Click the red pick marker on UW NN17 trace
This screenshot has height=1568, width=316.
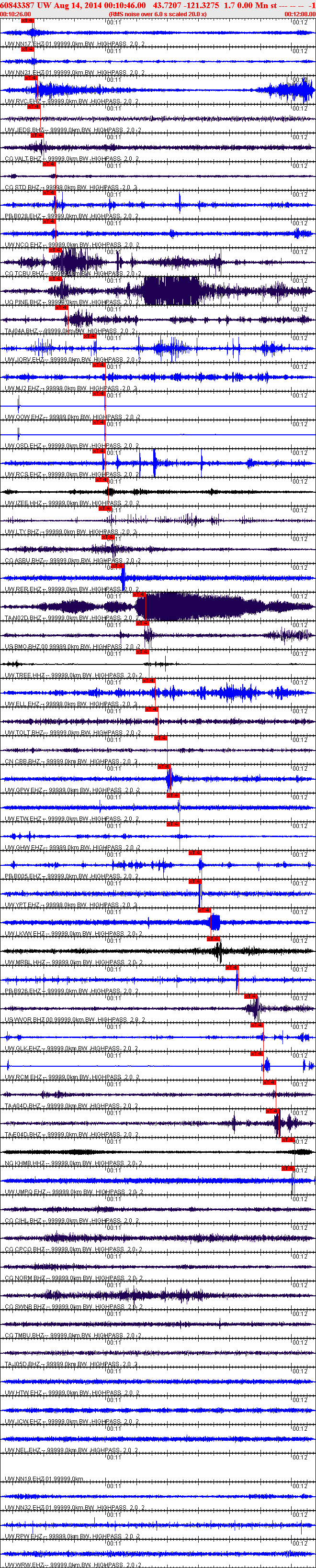pyautogui.click(x=27, y=20)
